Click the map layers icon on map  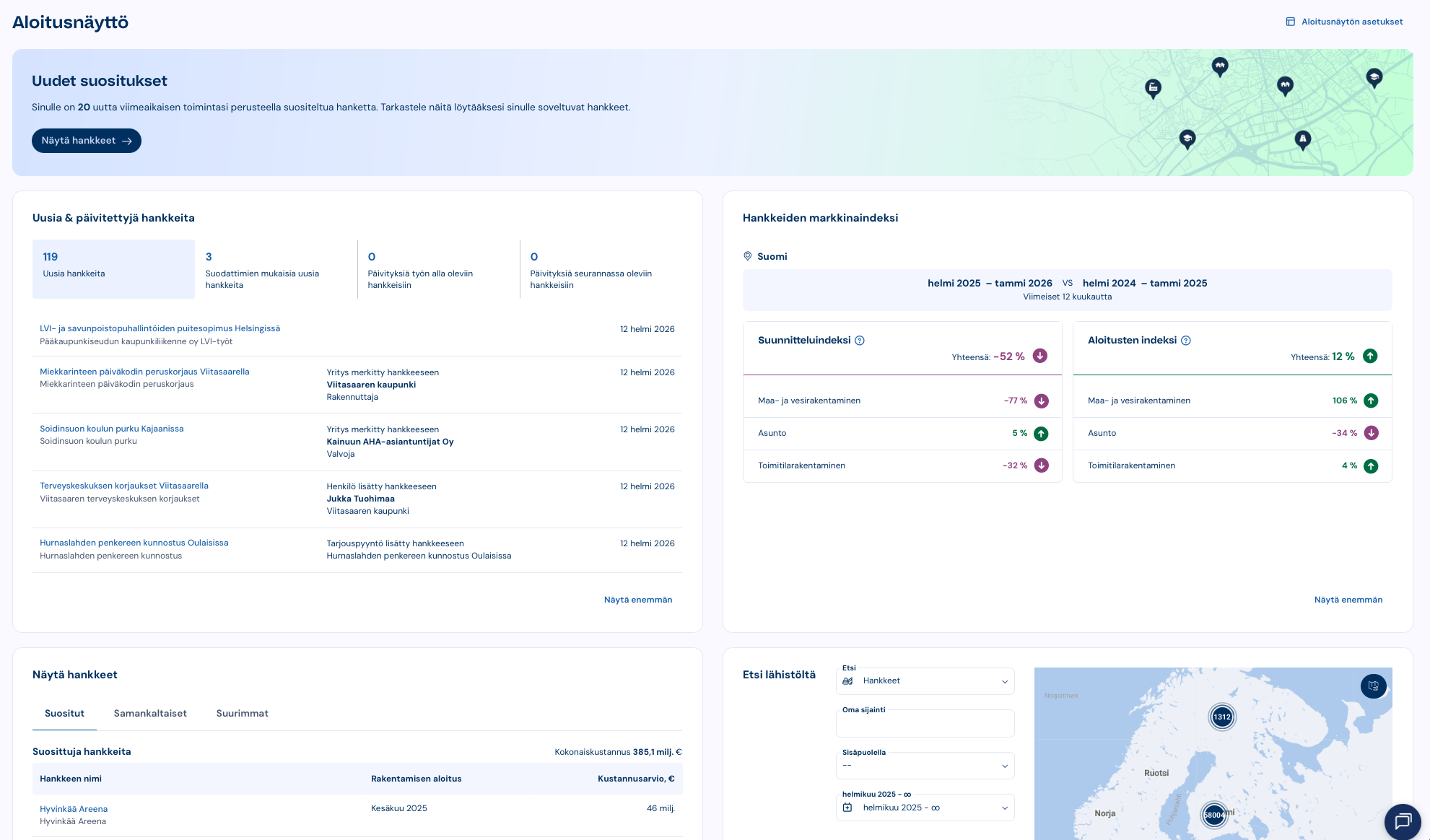1373,686
